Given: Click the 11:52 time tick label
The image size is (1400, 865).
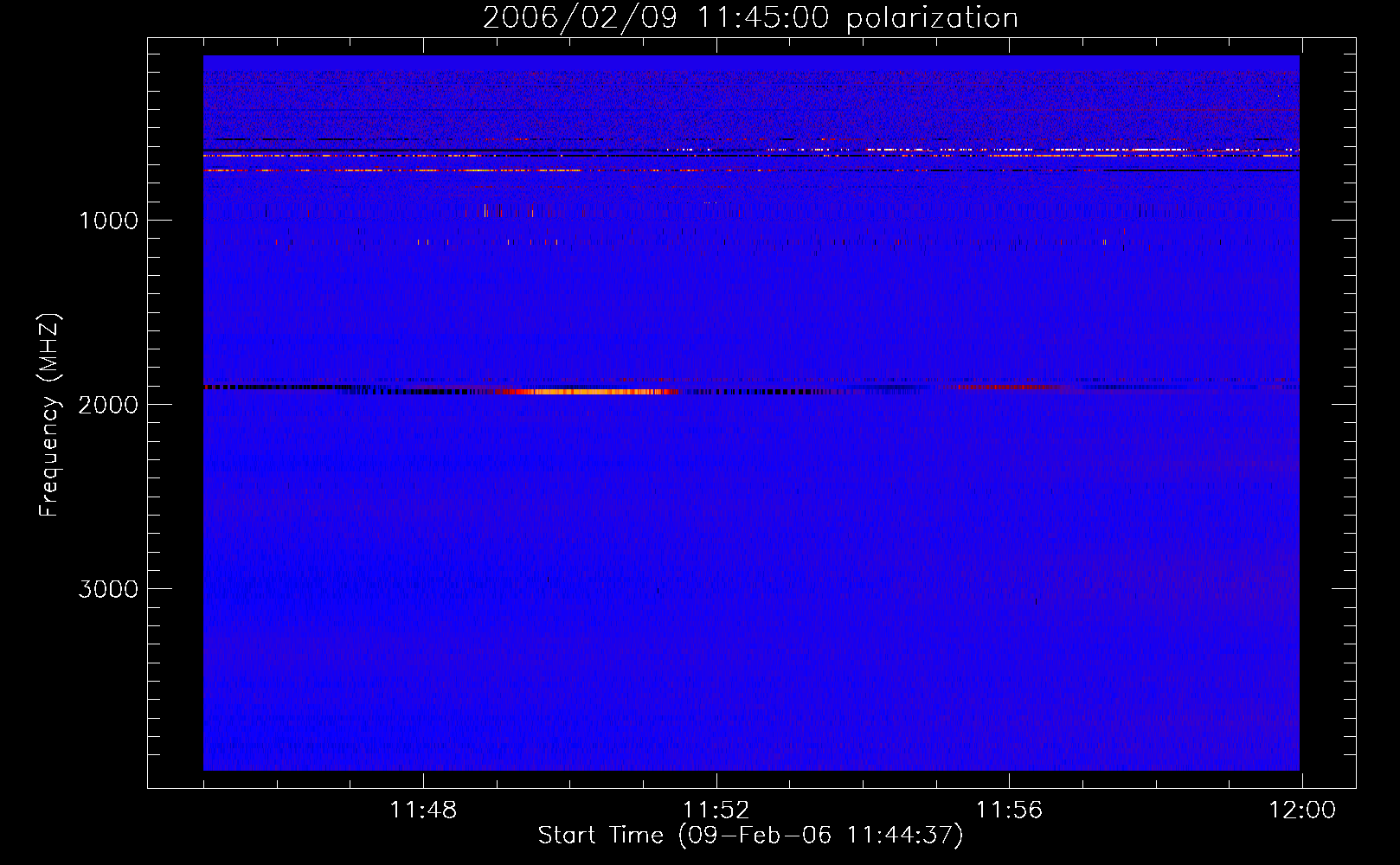Looking at the screenshot, I should click(716, 811).
